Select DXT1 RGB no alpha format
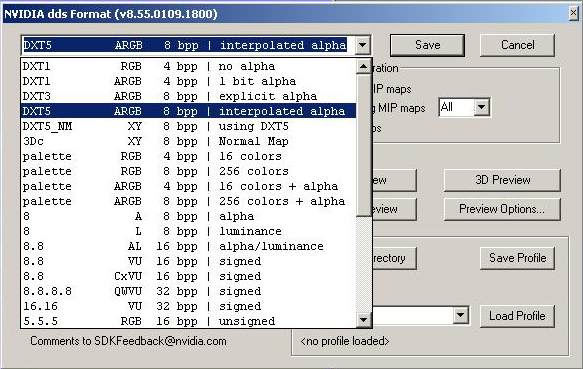The height and width of the screenshot is (369, 583). 189,66
